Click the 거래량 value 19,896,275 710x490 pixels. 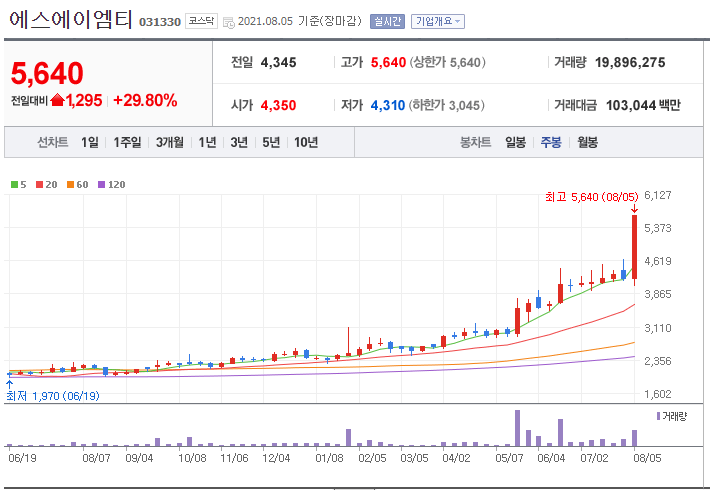[630, 62]
